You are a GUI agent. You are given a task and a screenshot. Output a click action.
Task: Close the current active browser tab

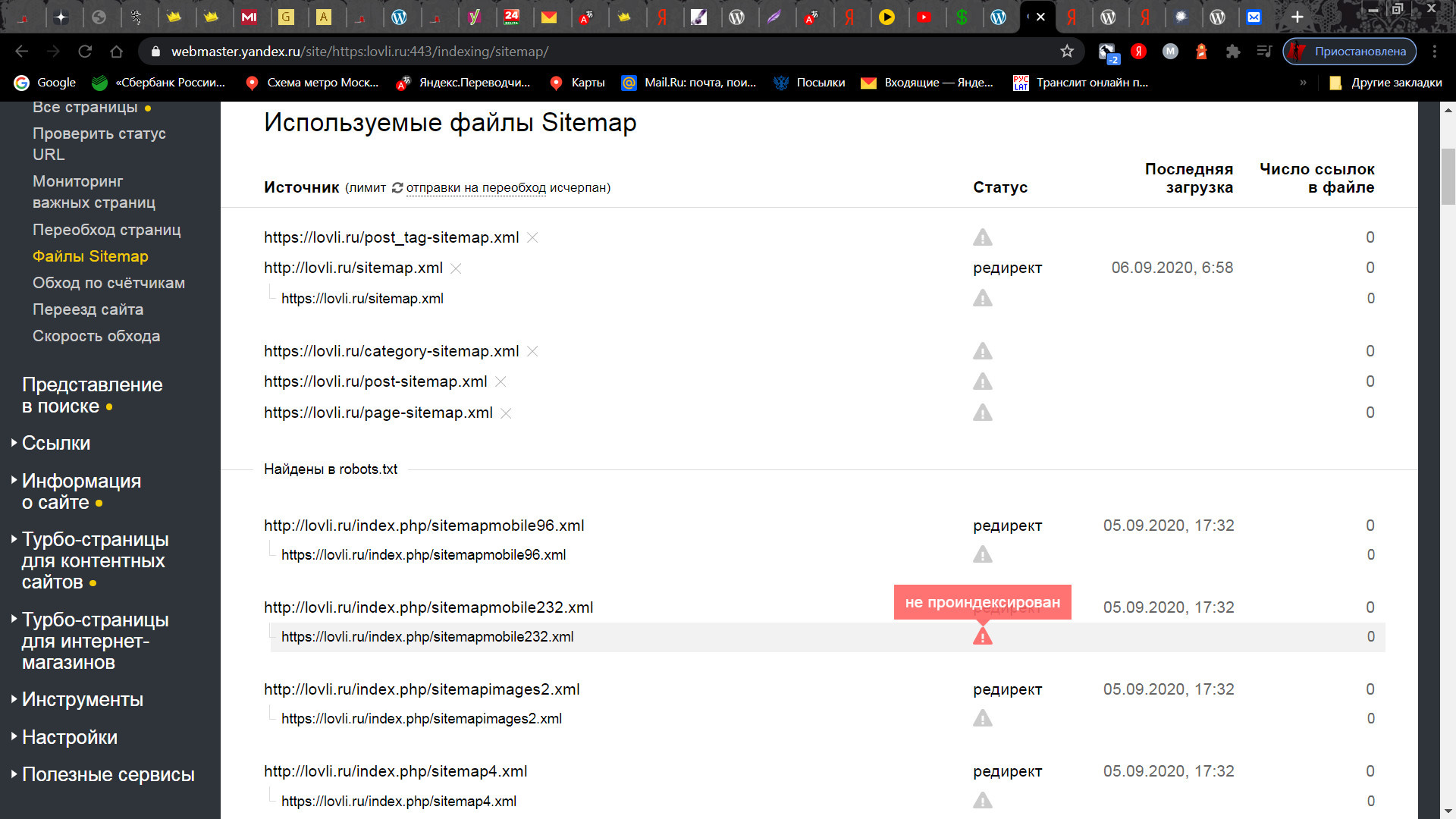pos(1040,17)
